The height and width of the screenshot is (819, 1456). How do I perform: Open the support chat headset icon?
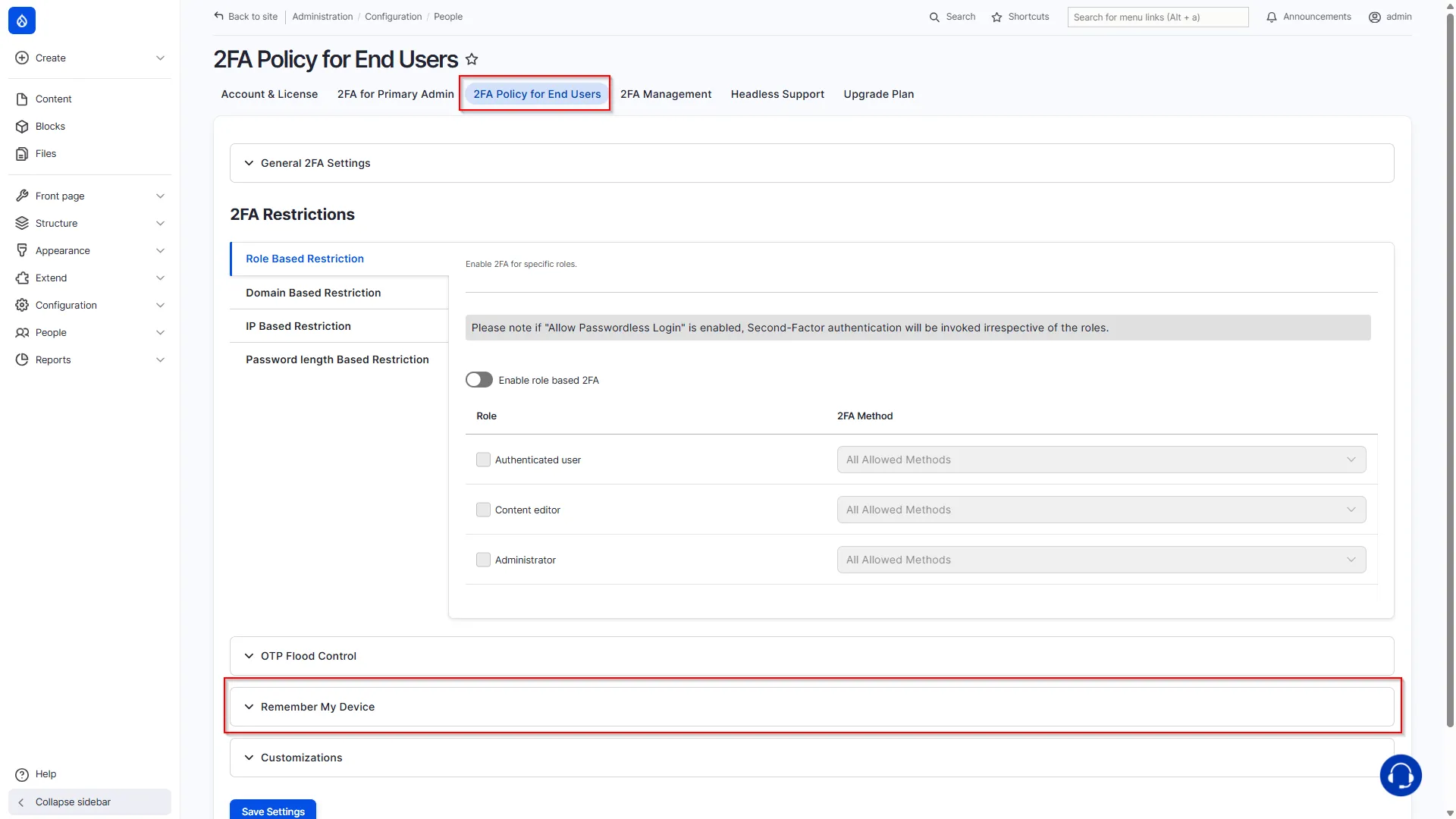click(x=1400, y=775)
